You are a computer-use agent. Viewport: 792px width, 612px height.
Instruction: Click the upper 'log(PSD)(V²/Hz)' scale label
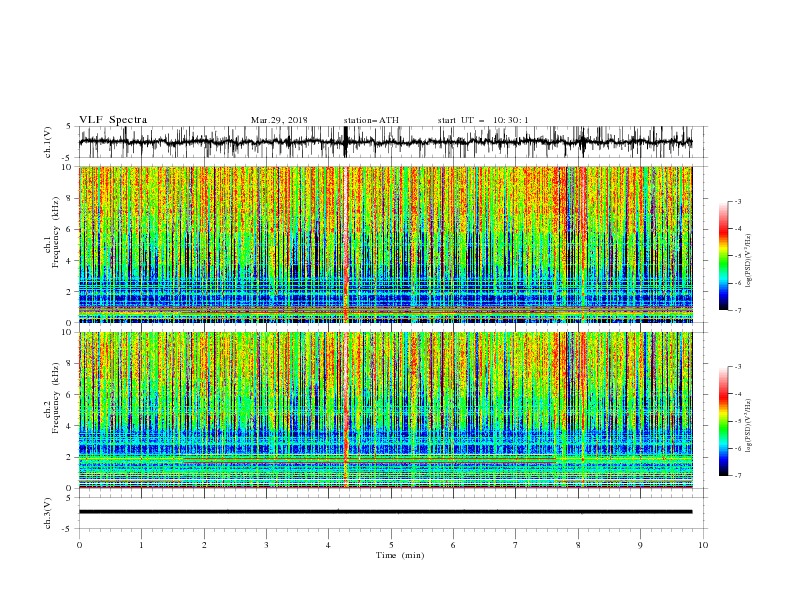(749, 261)
